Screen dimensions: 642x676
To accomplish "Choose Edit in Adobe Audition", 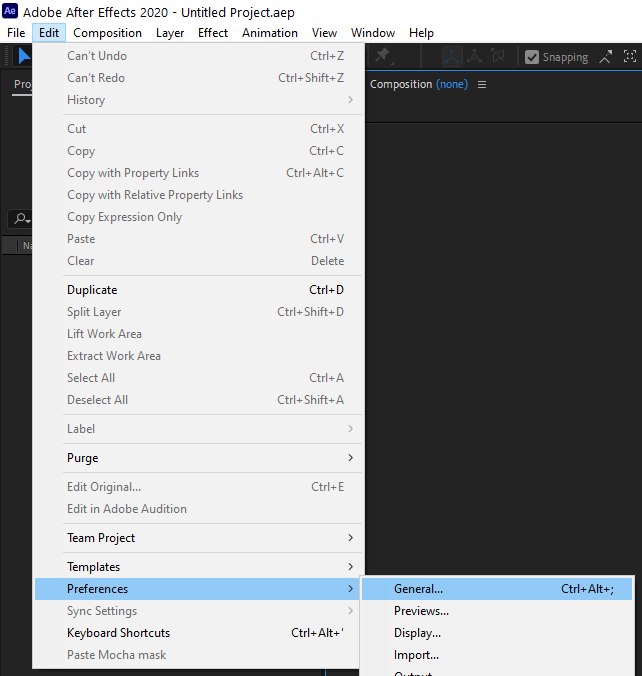I will tap(199, 509).
